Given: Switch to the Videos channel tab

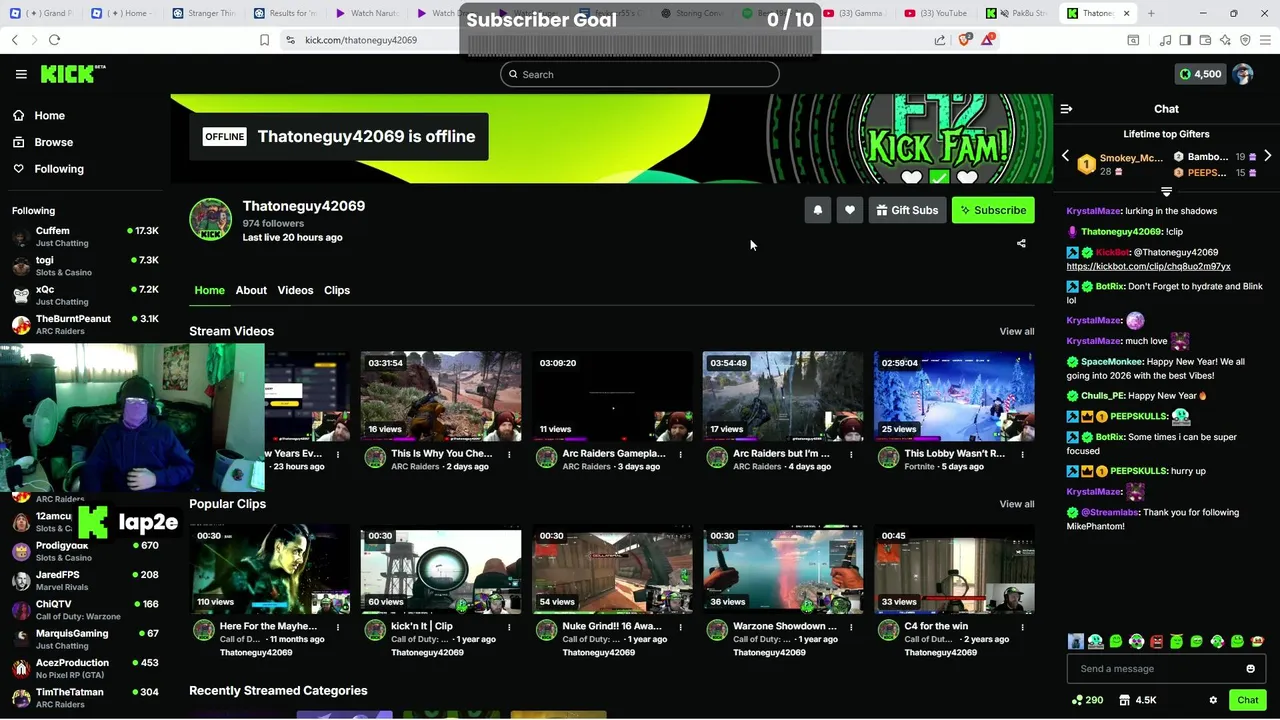Looking at the screenshot, I should click(x=295, y=290).
